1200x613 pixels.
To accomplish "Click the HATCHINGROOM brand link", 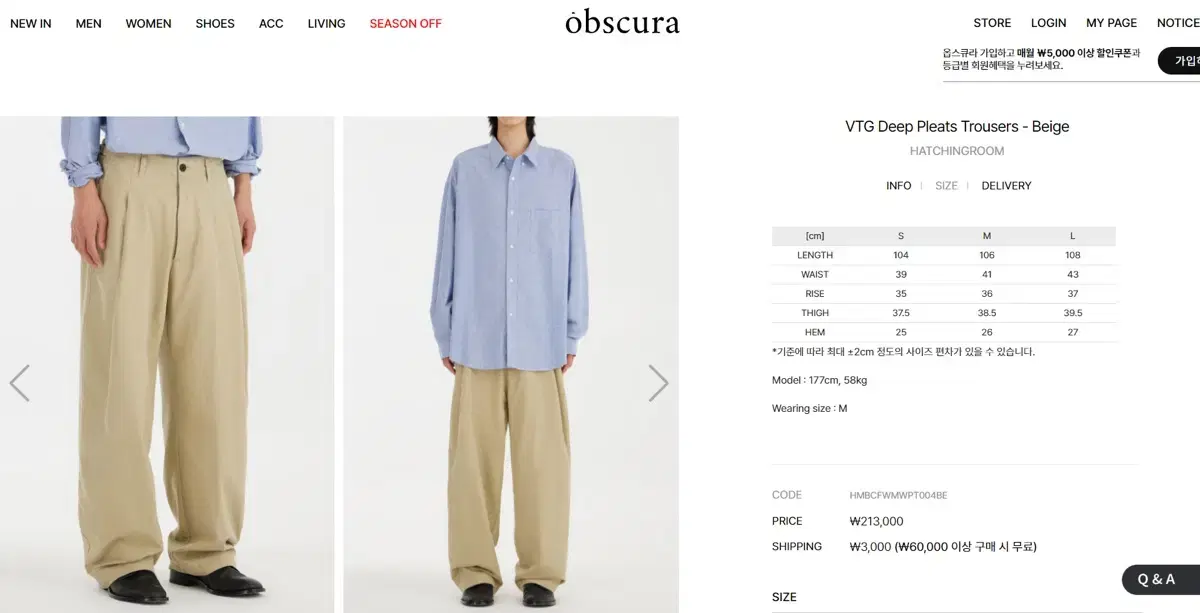I will [x=957, y=151].
